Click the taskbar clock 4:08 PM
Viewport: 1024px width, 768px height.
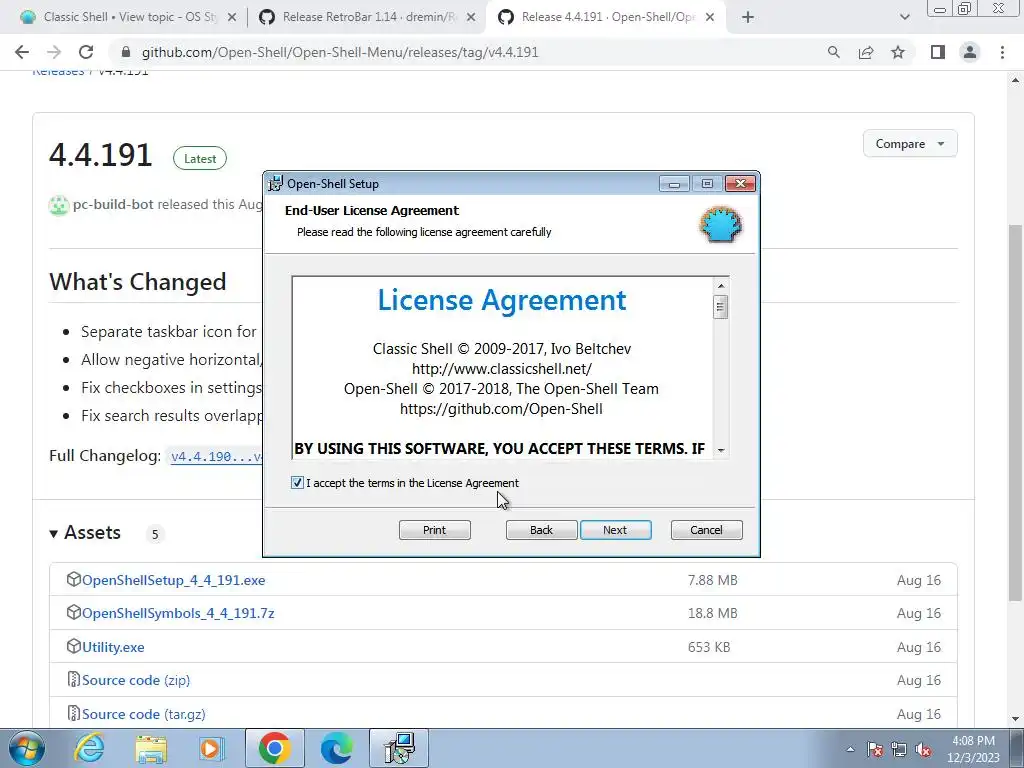tap(973, 749)
